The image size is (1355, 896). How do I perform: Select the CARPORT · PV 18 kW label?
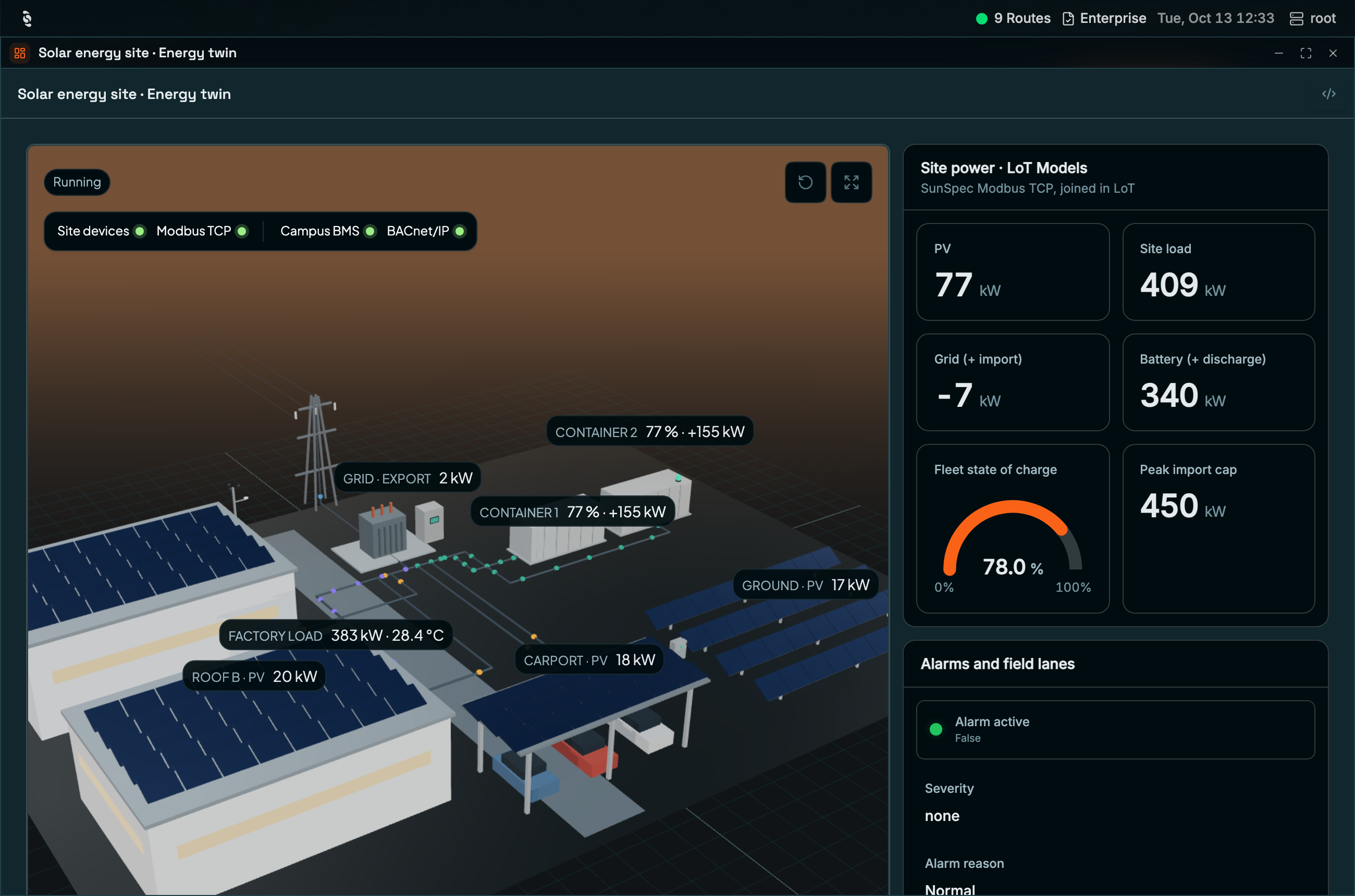(589, 660)
